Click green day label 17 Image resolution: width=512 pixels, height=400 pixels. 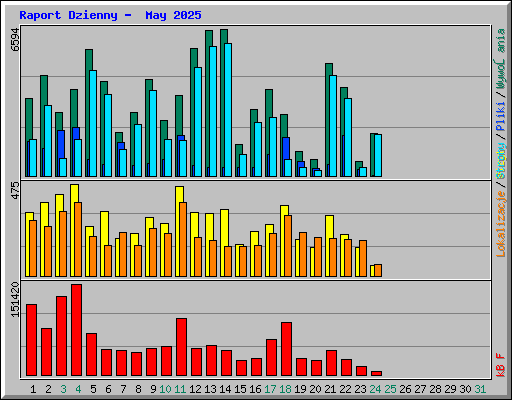coord(270,389)
